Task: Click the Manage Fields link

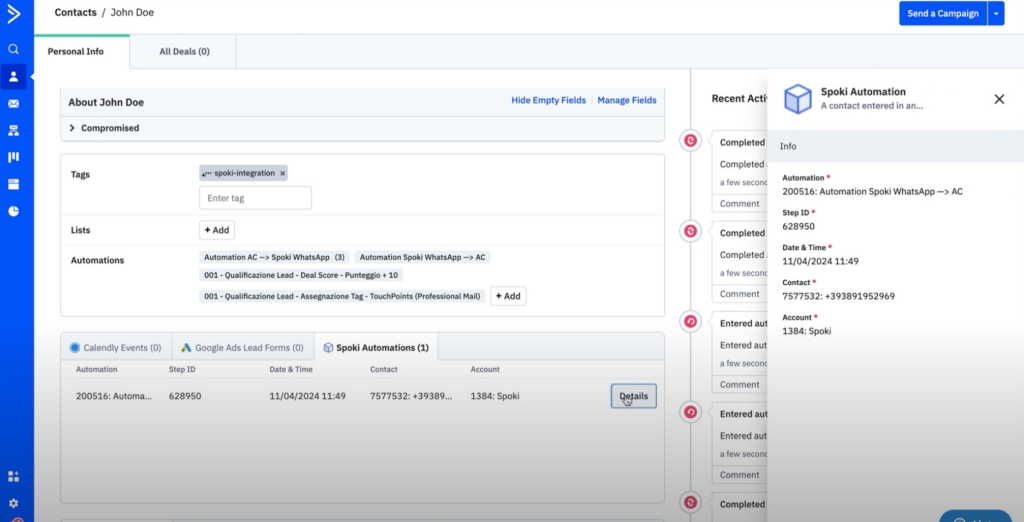Action: (627, 101)
